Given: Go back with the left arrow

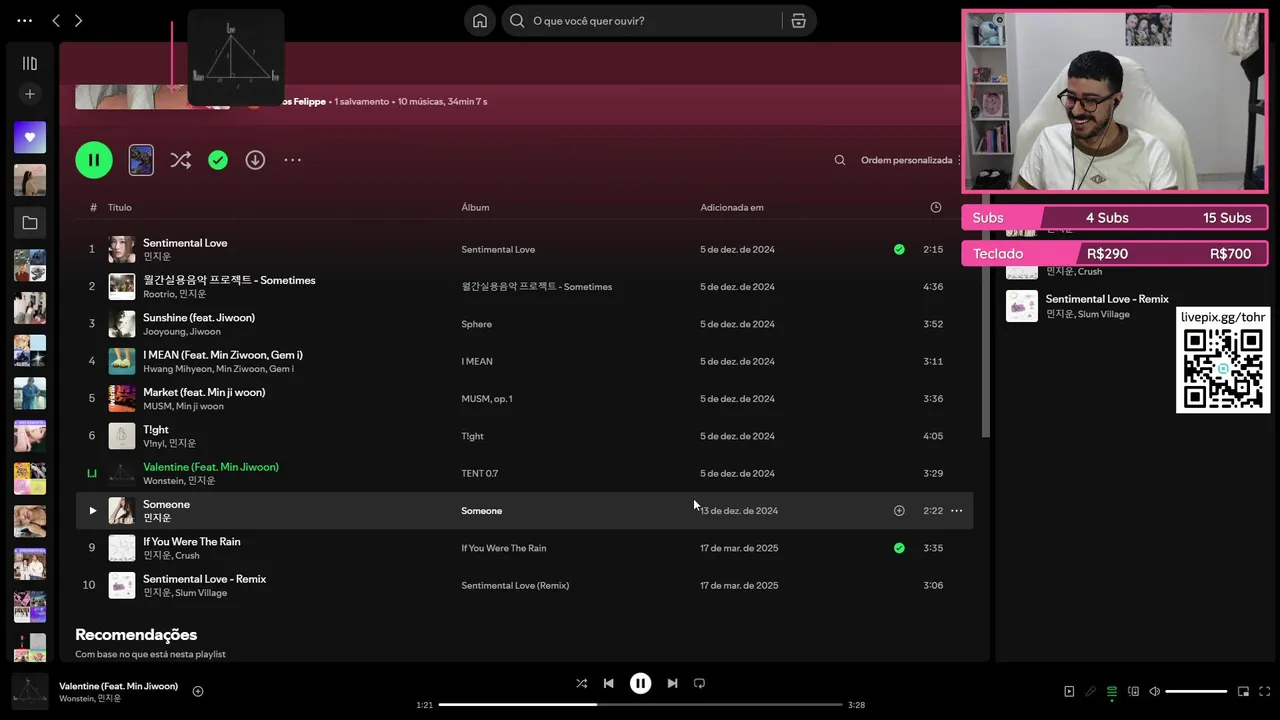Looking at the screenshot, I should tap(56, 20).
